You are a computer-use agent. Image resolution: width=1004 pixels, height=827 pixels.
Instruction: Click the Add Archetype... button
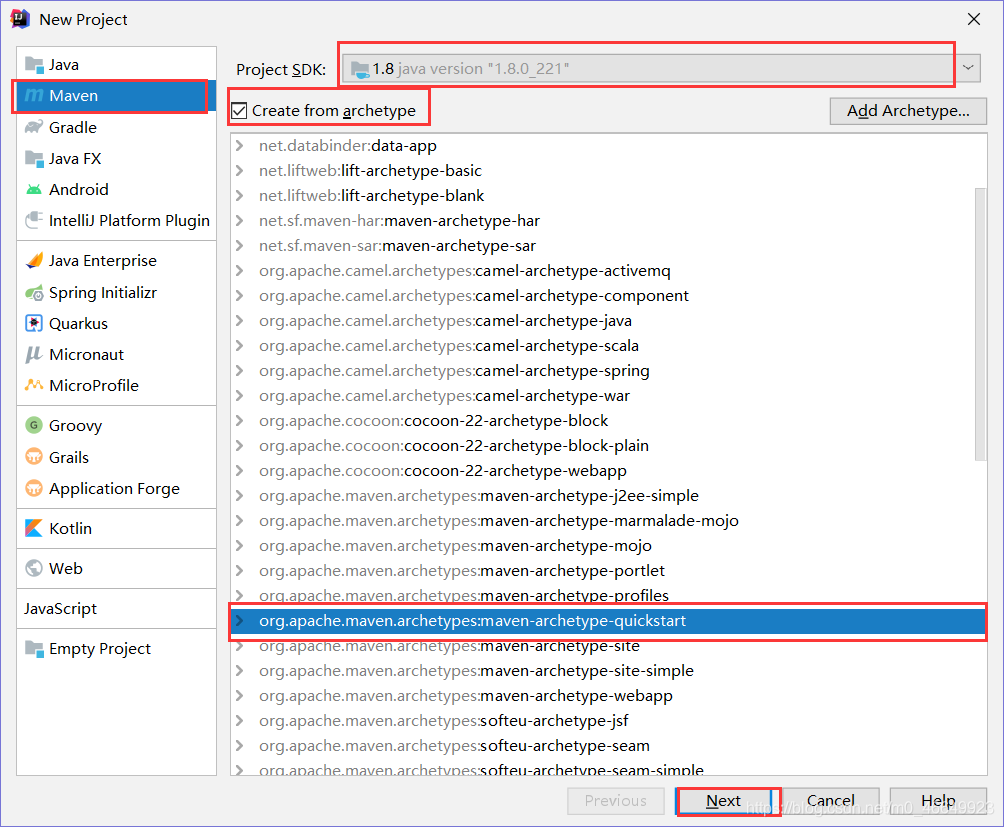[x=908, y=111]
